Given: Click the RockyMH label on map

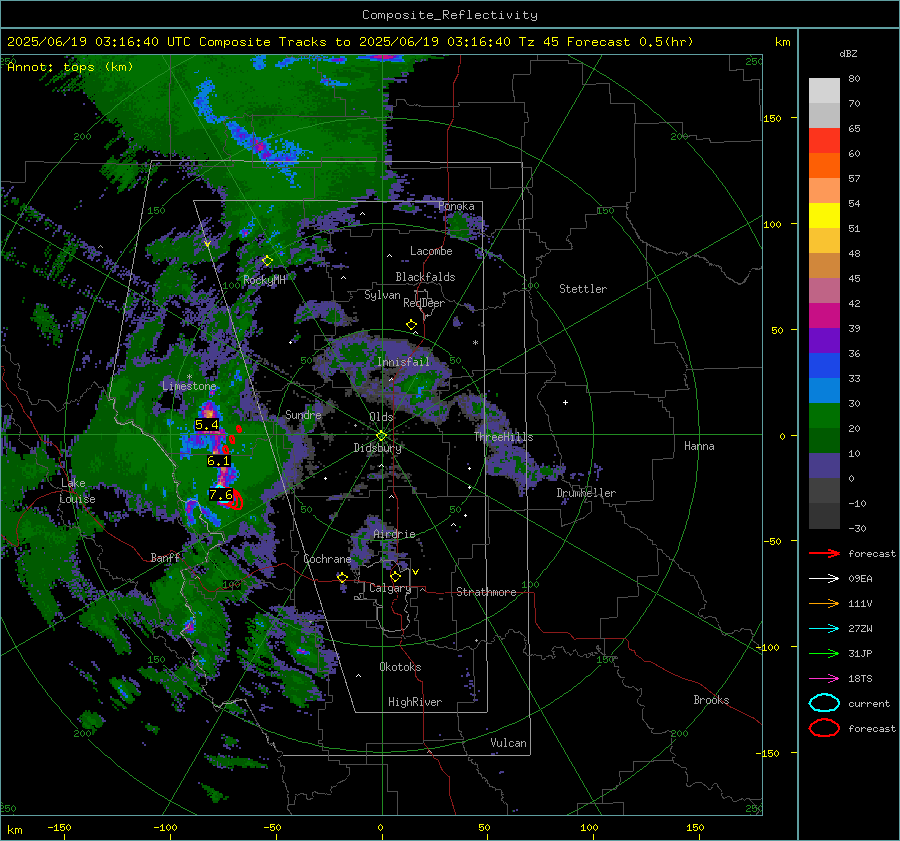Looking at the screenshot, I should tap(264, 280).
